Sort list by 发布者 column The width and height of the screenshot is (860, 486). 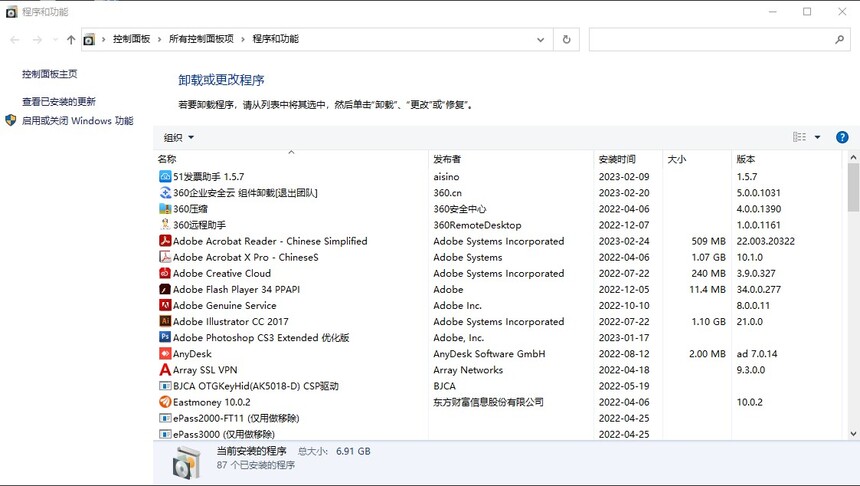point(511,159)
